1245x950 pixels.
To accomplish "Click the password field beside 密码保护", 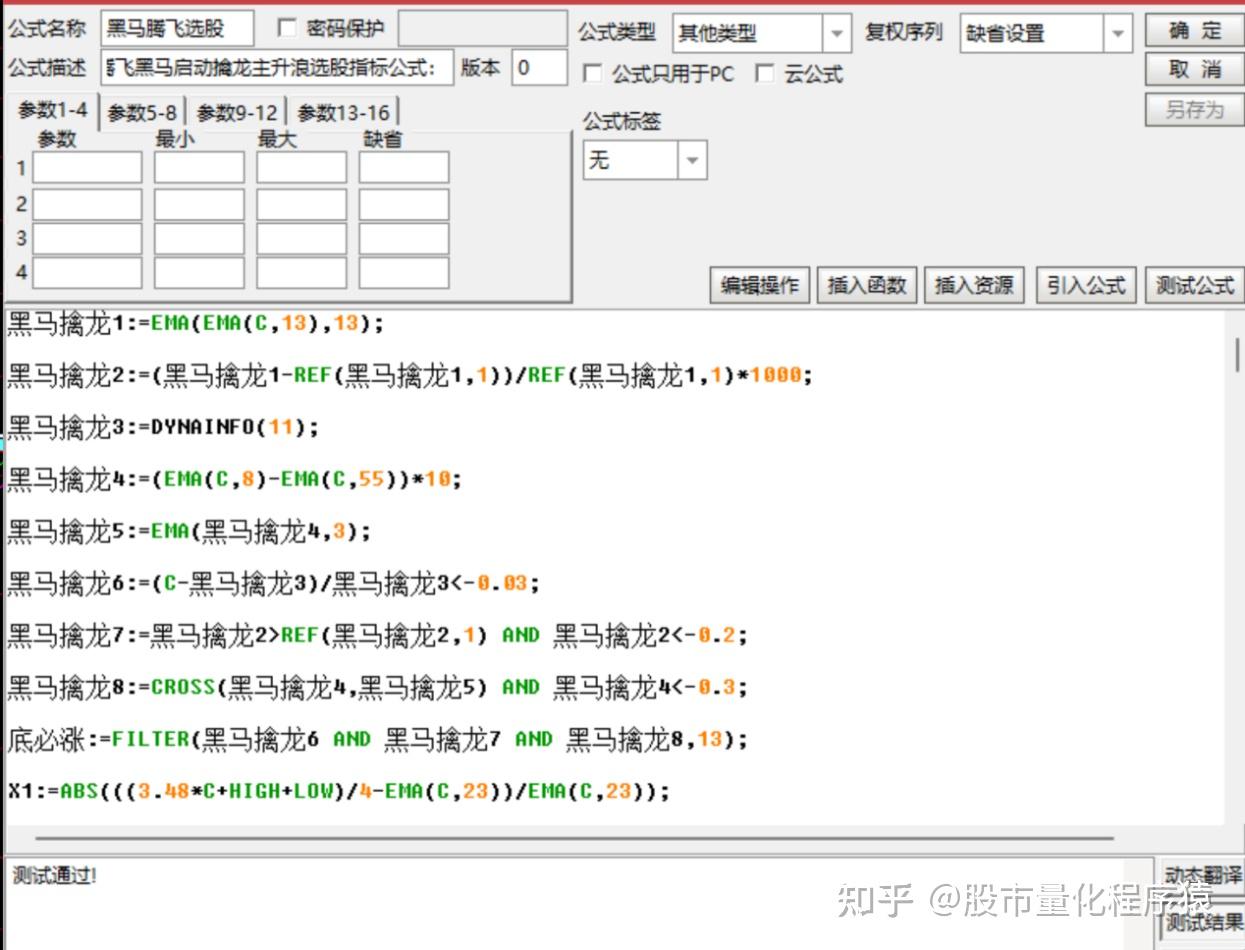I will click(x=483, y=29).
